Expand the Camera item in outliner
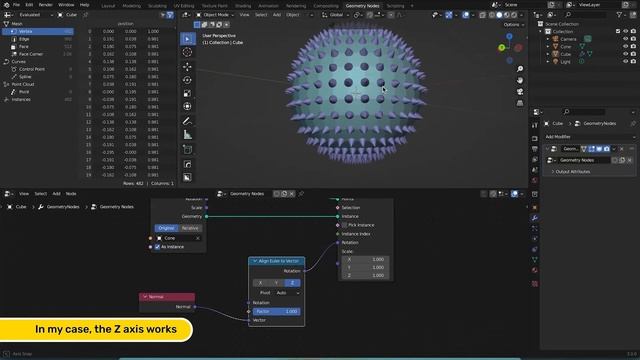This screenshot has width=640, height=360. 548,39
